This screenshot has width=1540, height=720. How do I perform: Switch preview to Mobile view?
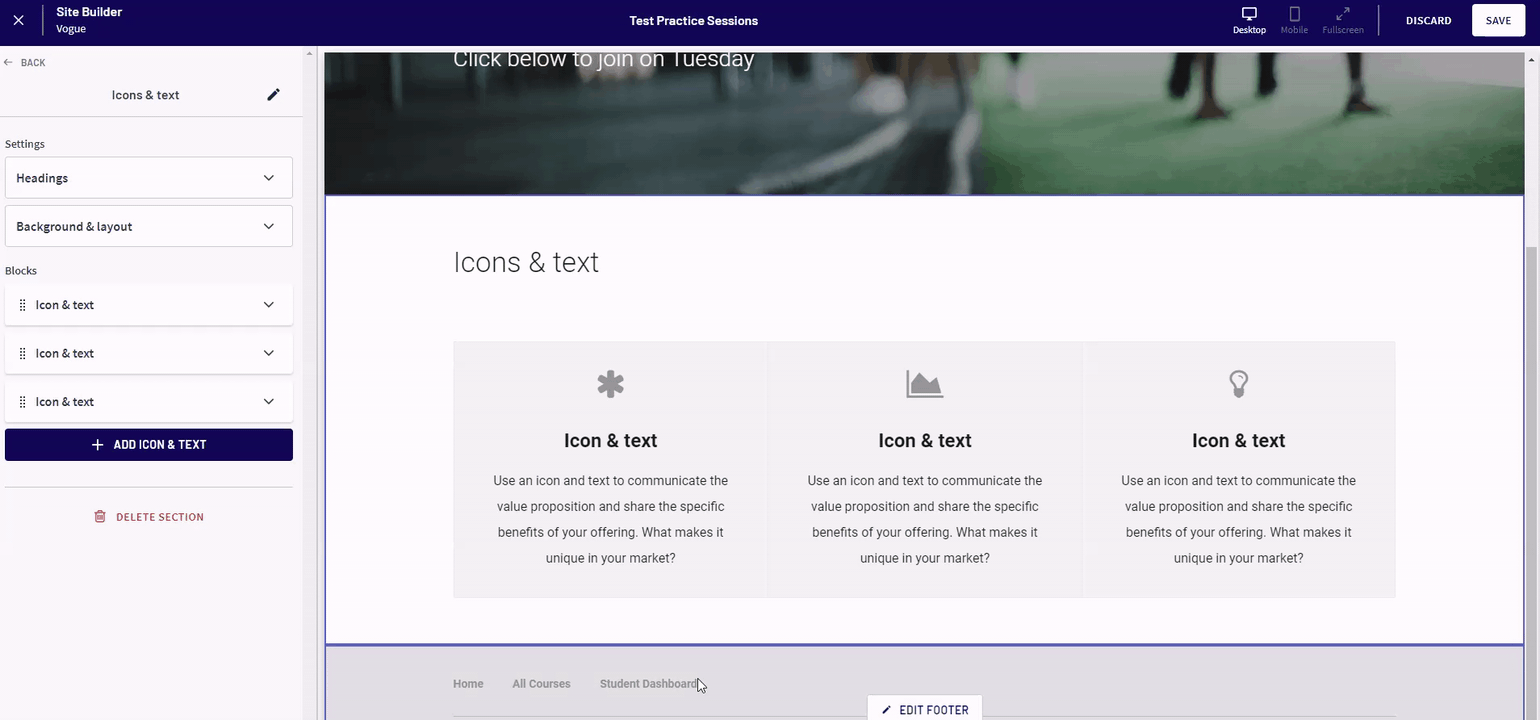coord(1293,20)
